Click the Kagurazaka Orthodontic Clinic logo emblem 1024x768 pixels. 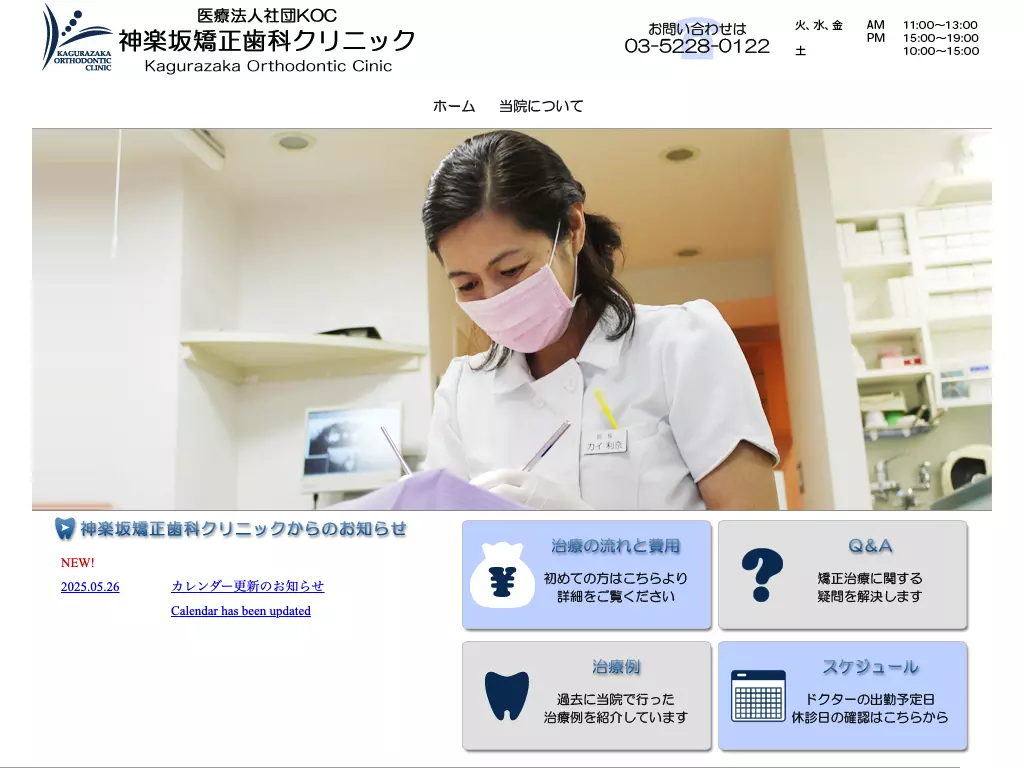coord(77,37)
